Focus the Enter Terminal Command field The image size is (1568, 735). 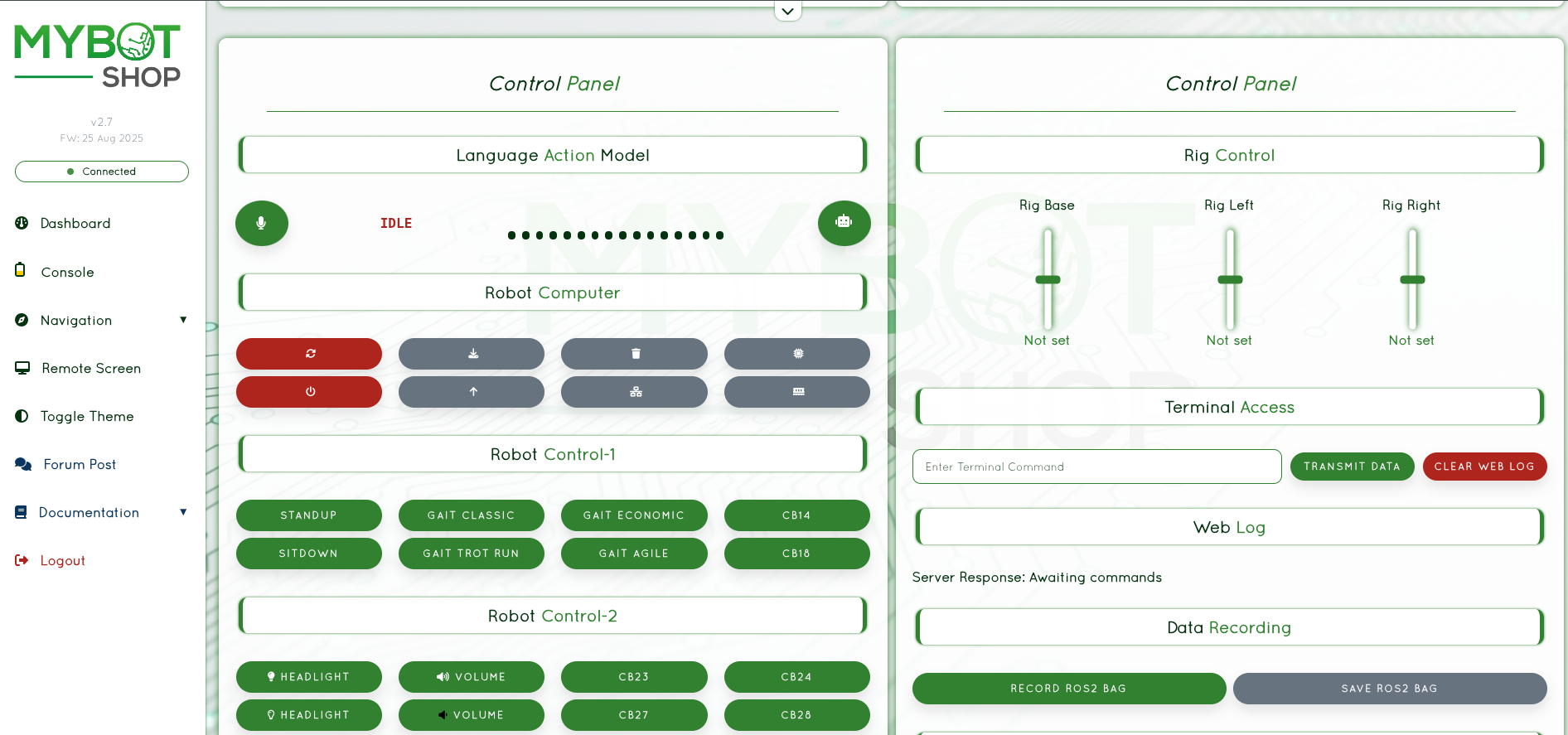click(x=1096, y=467)
